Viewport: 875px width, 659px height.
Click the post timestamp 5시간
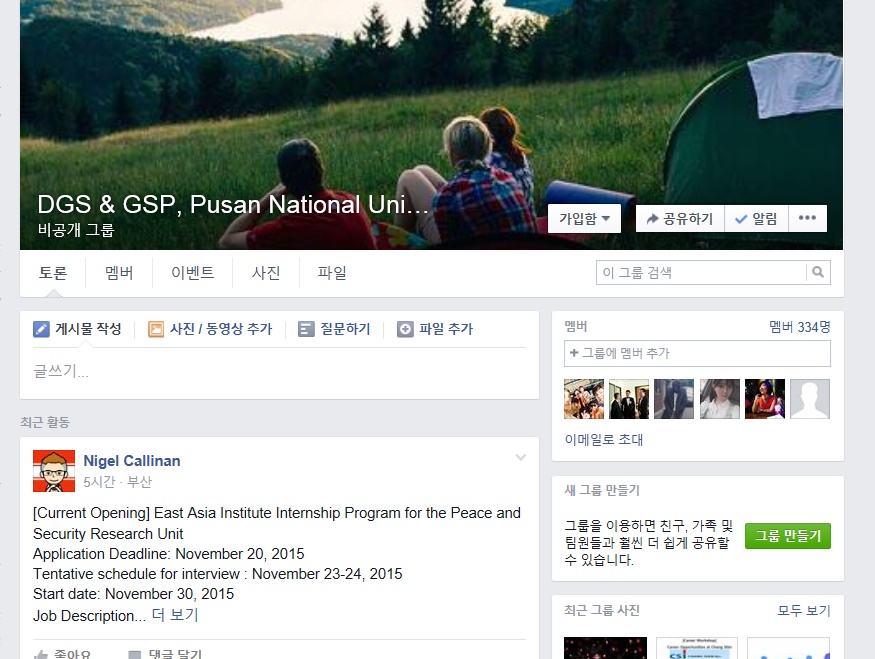pyautogui.click(x=99, y=482)
